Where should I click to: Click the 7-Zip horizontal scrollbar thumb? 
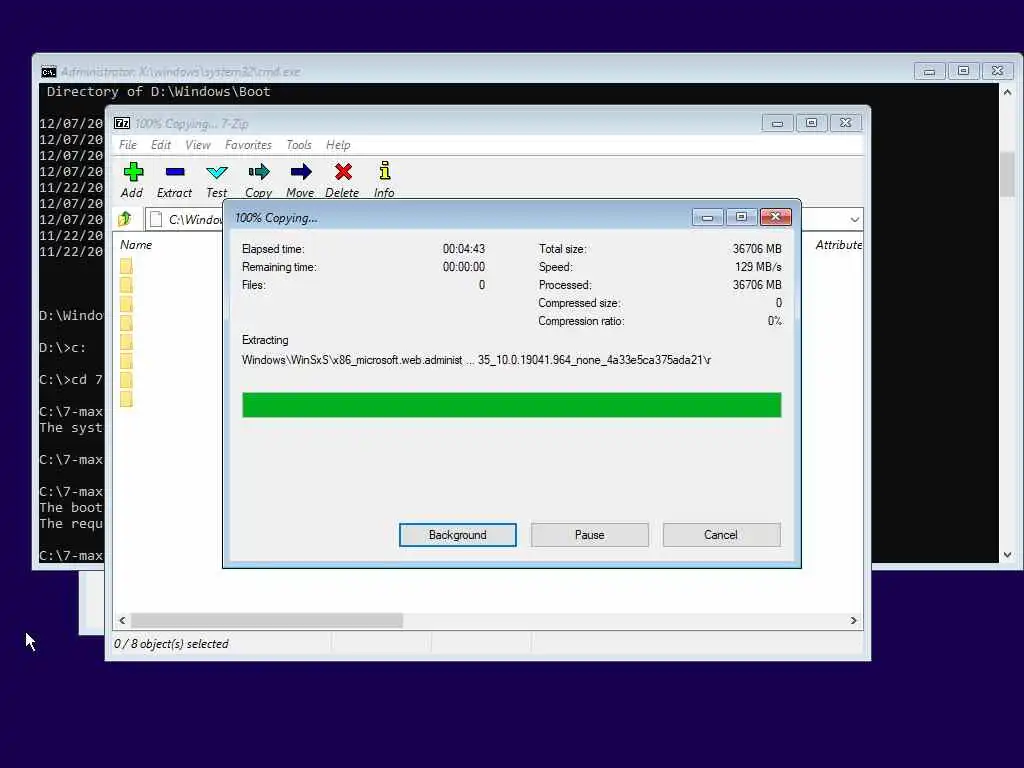pos(266,620)
